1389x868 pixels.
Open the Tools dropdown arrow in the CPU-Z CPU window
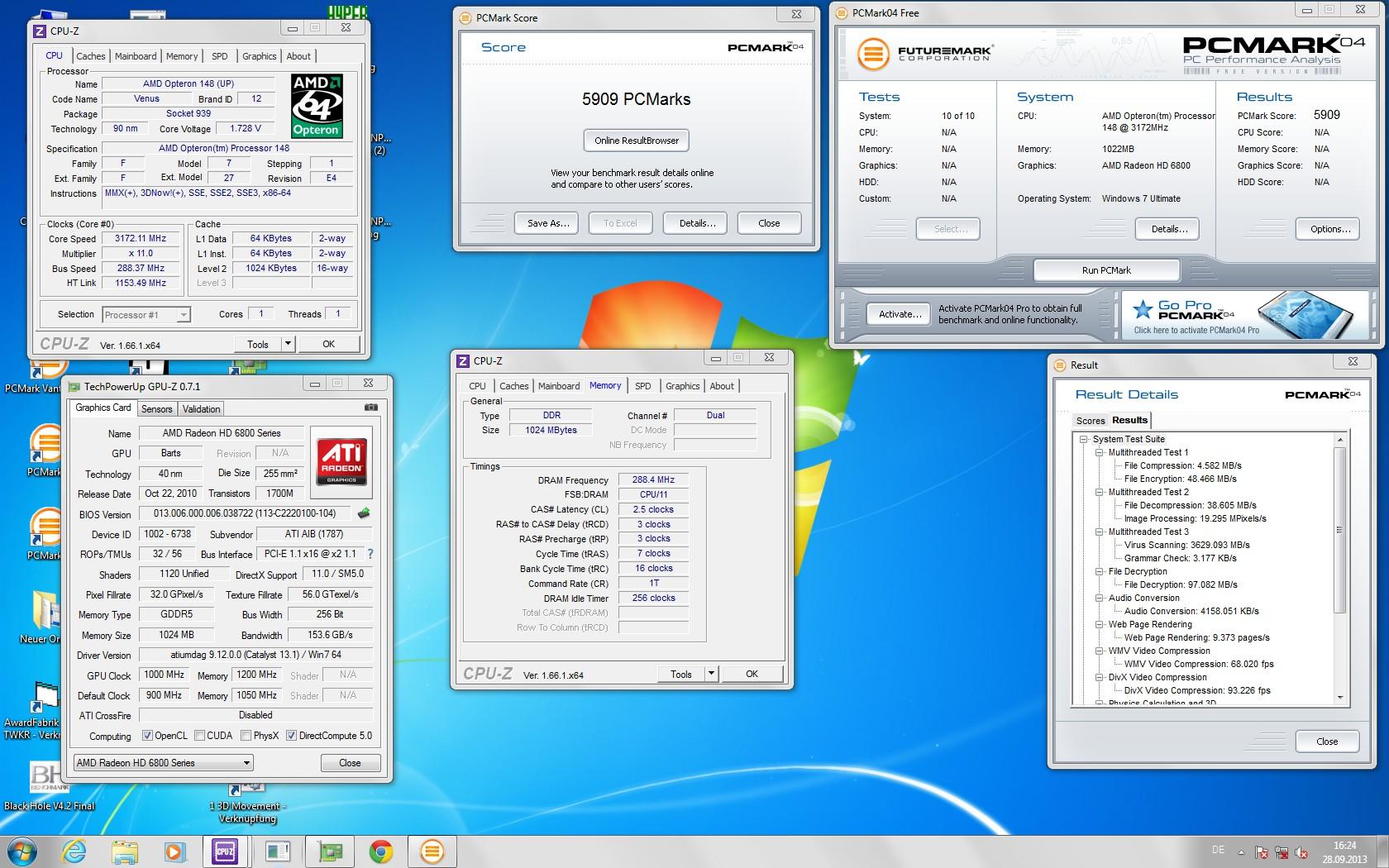[x=288, y=344]
